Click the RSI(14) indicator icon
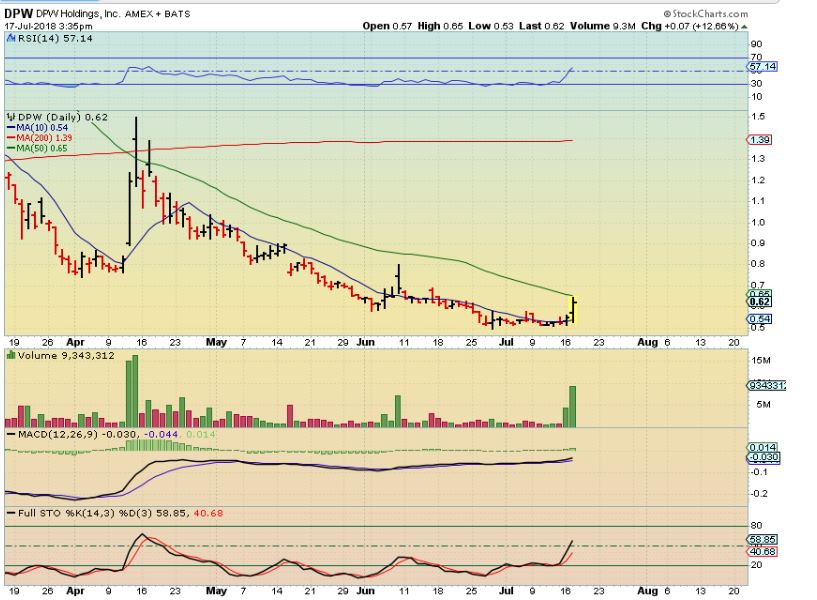This screenshot has height=600, width=817. click(x=11, y=38)
